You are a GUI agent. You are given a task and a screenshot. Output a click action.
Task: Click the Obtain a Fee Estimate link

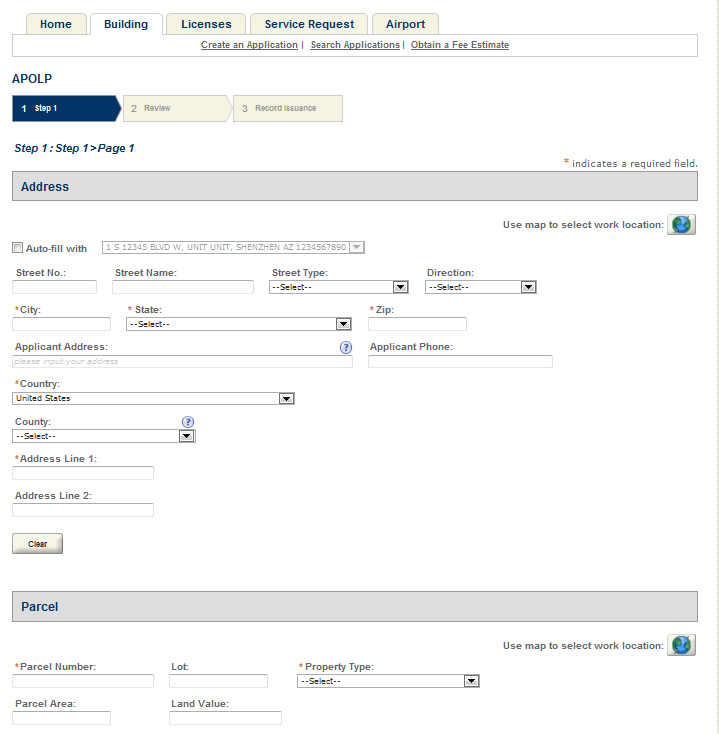click(x=459, y=45)
